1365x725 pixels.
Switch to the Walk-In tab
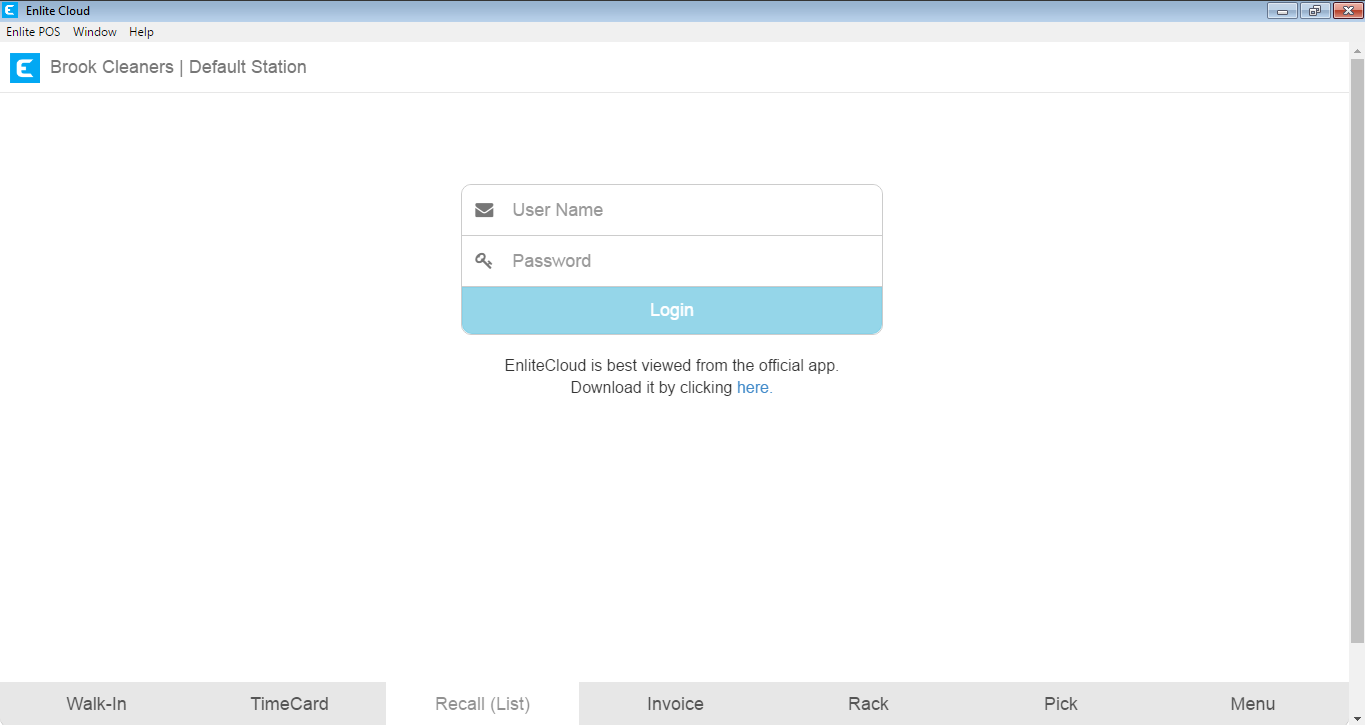(x=96, y=704)
